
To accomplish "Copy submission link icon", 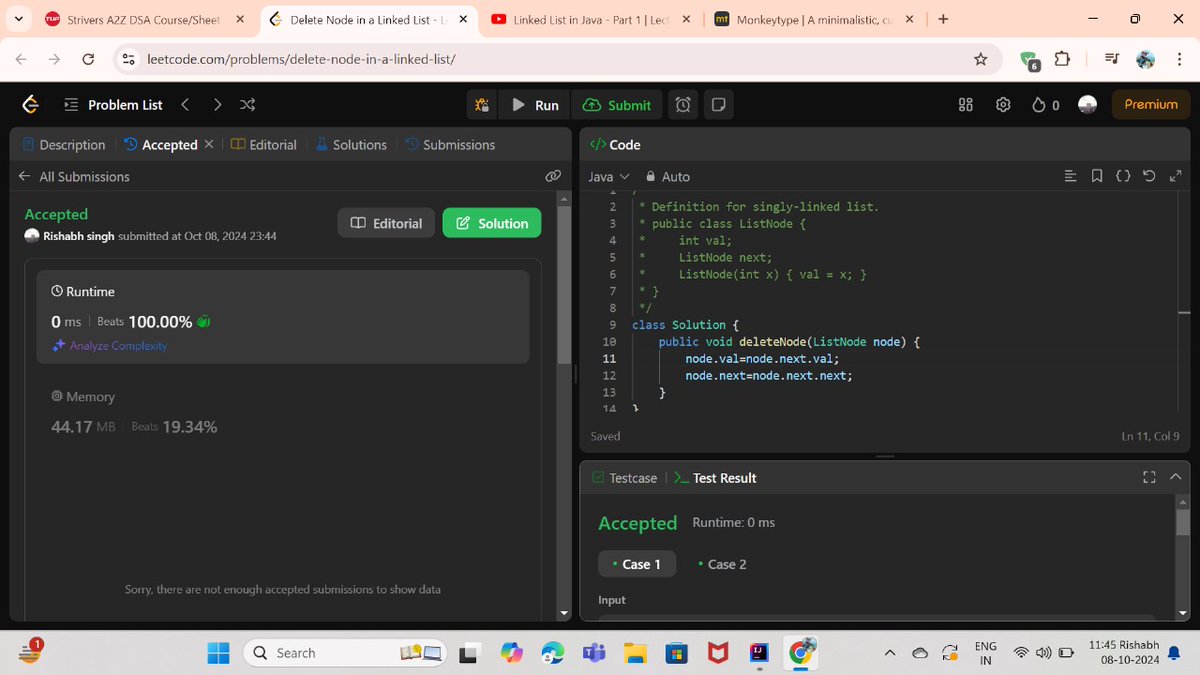I will click(552, 176).
